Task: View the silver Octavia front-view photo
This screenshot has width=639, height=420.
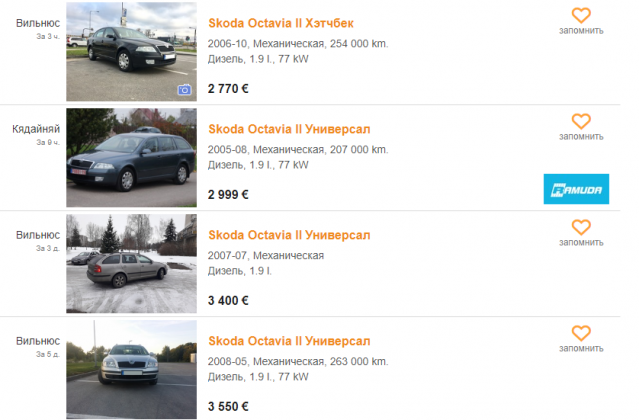Action: tap(131, 369)
